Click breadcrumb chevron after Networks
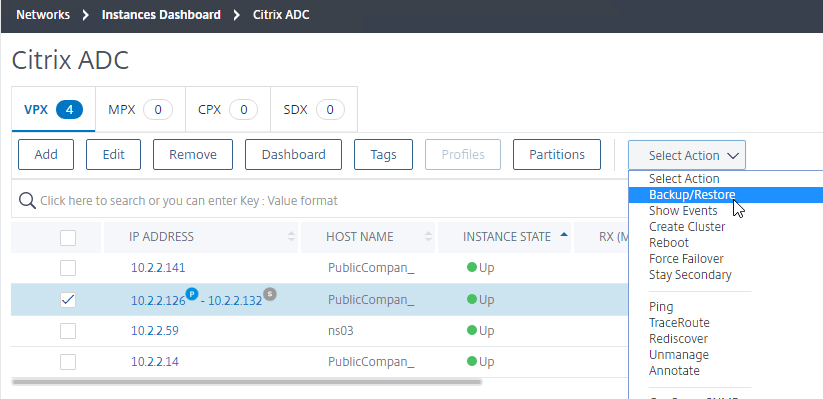This screenshot has height=399, width=823. (x=86, y=15)
